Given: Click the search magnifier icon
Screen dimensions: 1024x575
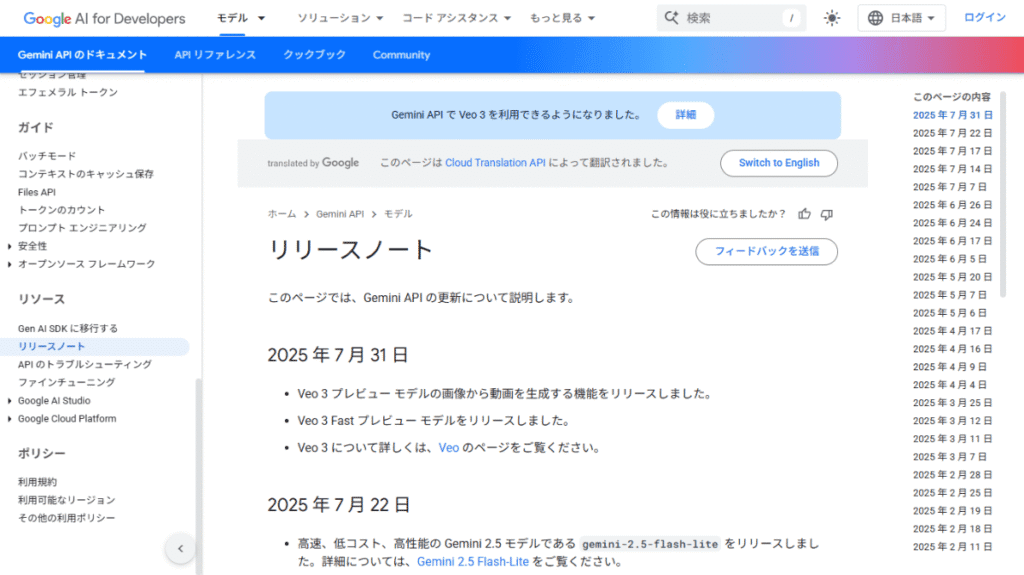Looking at the screenshot, I should coord(671,18).
